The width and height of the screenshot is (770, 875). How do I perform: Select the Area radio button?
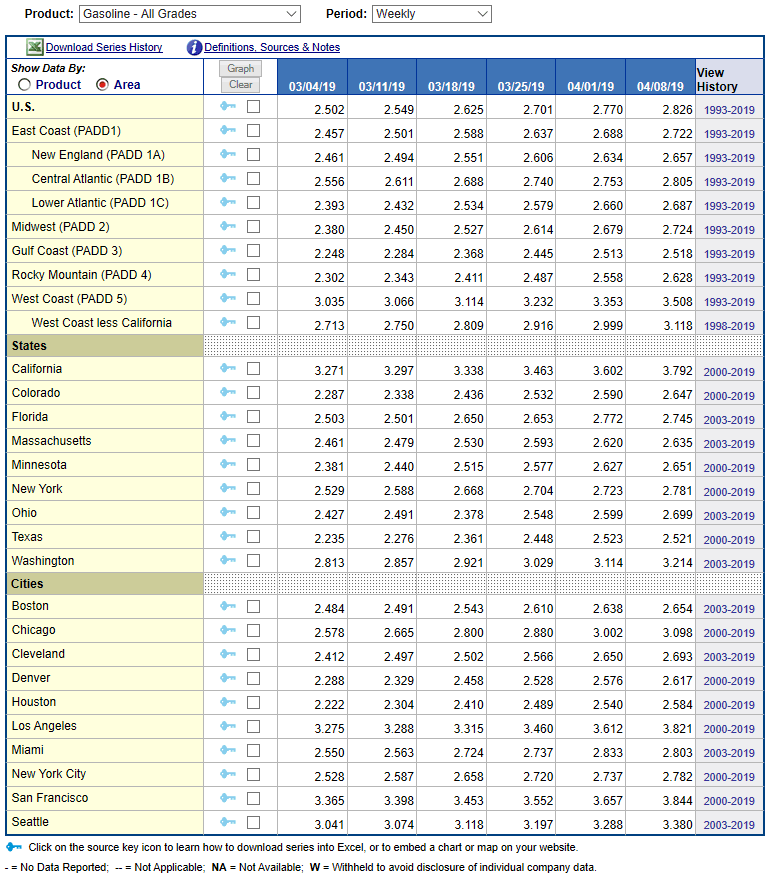click(102, 85)
